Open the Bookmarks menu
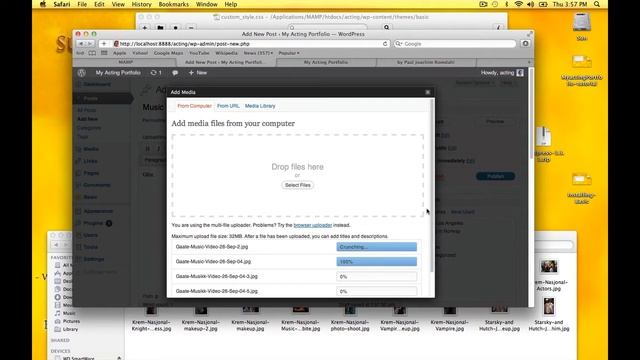640x360 pixels. (173, 4)
